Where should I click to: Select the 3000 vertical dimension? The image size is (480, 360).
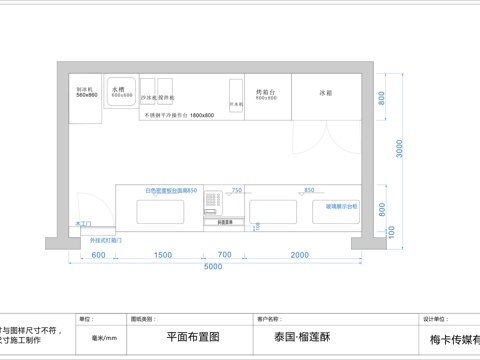coord(399,149)
